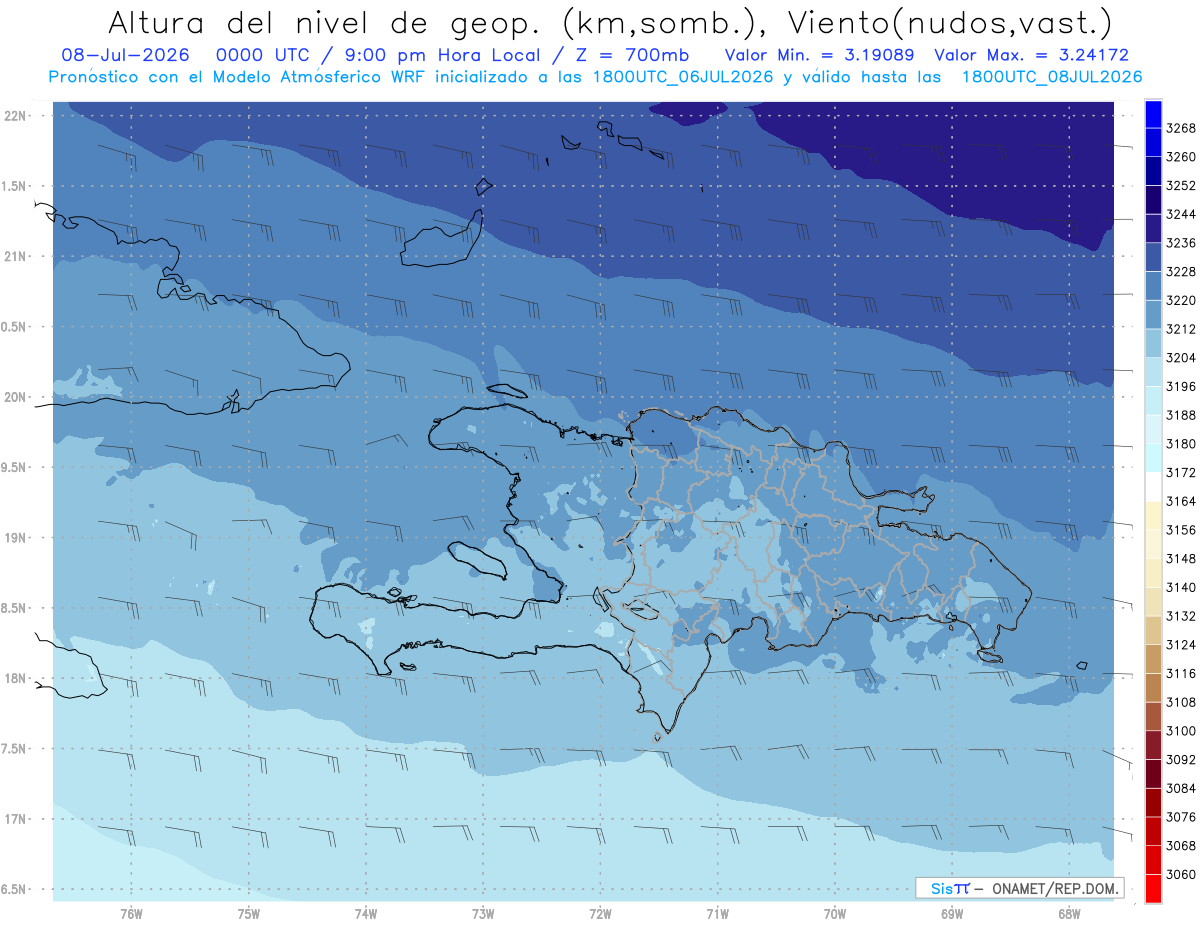Click the '72W' longitude label
Viewport: 1200px width, 927px height.
tap(600, 913)
